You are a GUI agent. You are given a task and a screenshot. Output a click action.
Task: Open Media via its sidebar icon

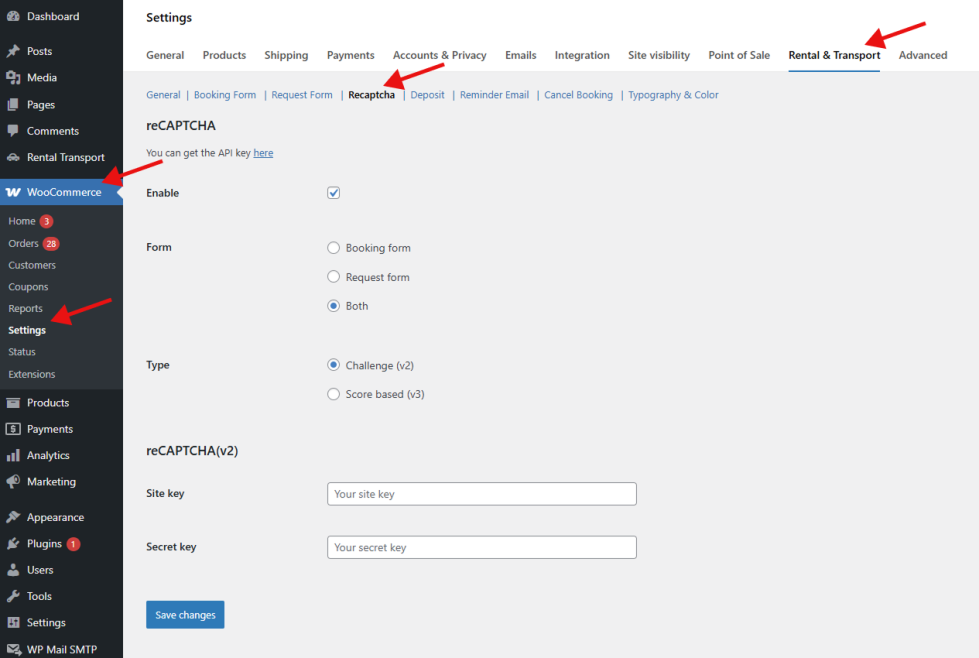pos(13,78)
